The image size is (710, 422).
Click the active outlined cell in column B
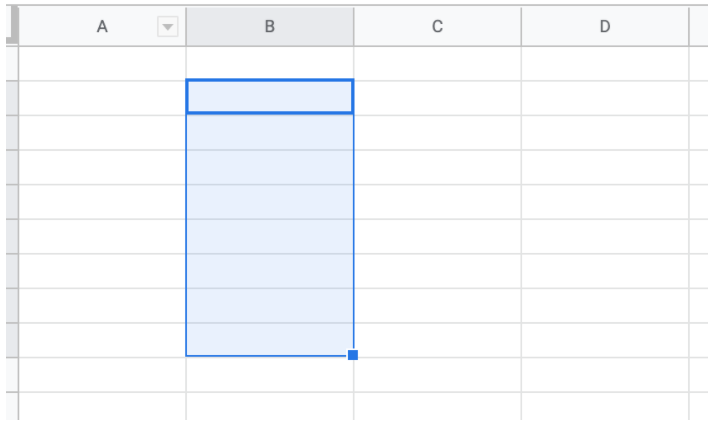tap(270, 96)
